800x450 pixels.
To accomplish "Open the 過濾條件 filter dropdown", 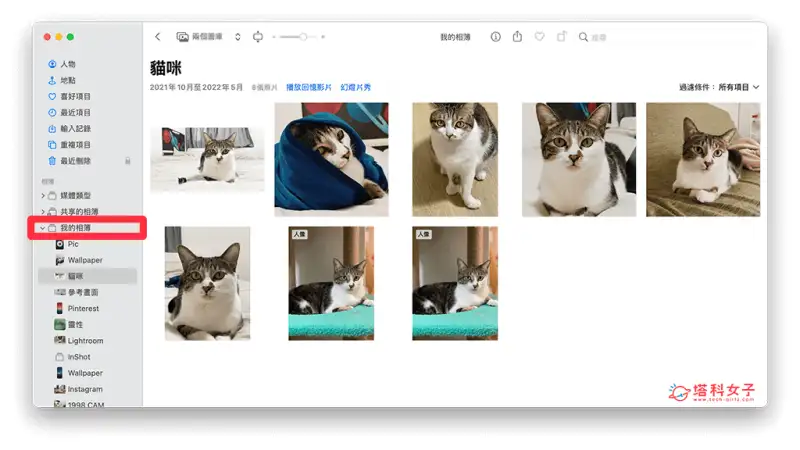I will [719, 87].
